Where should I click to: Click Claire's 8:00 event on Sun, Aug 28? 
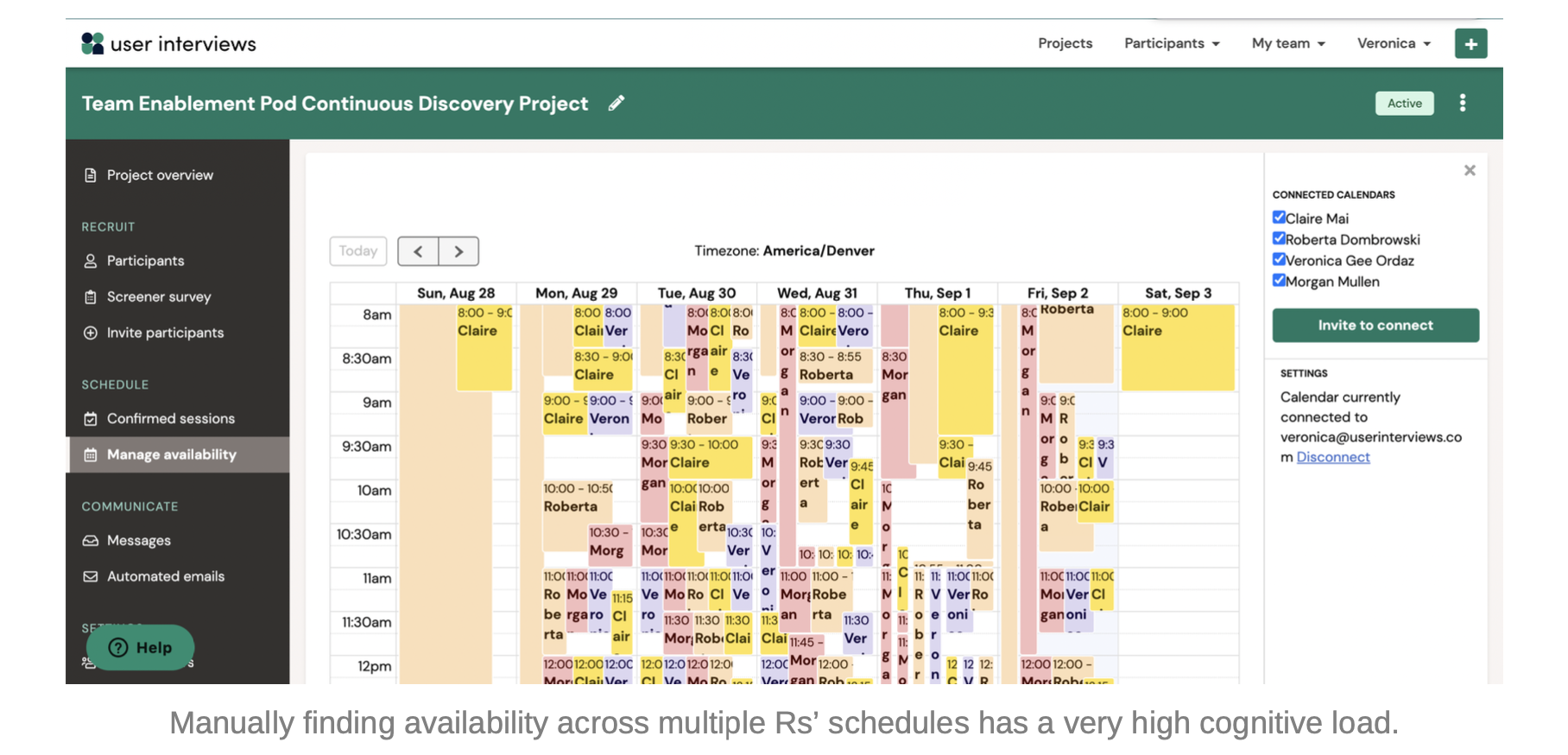pyautogui.click(x=484, y=346)
